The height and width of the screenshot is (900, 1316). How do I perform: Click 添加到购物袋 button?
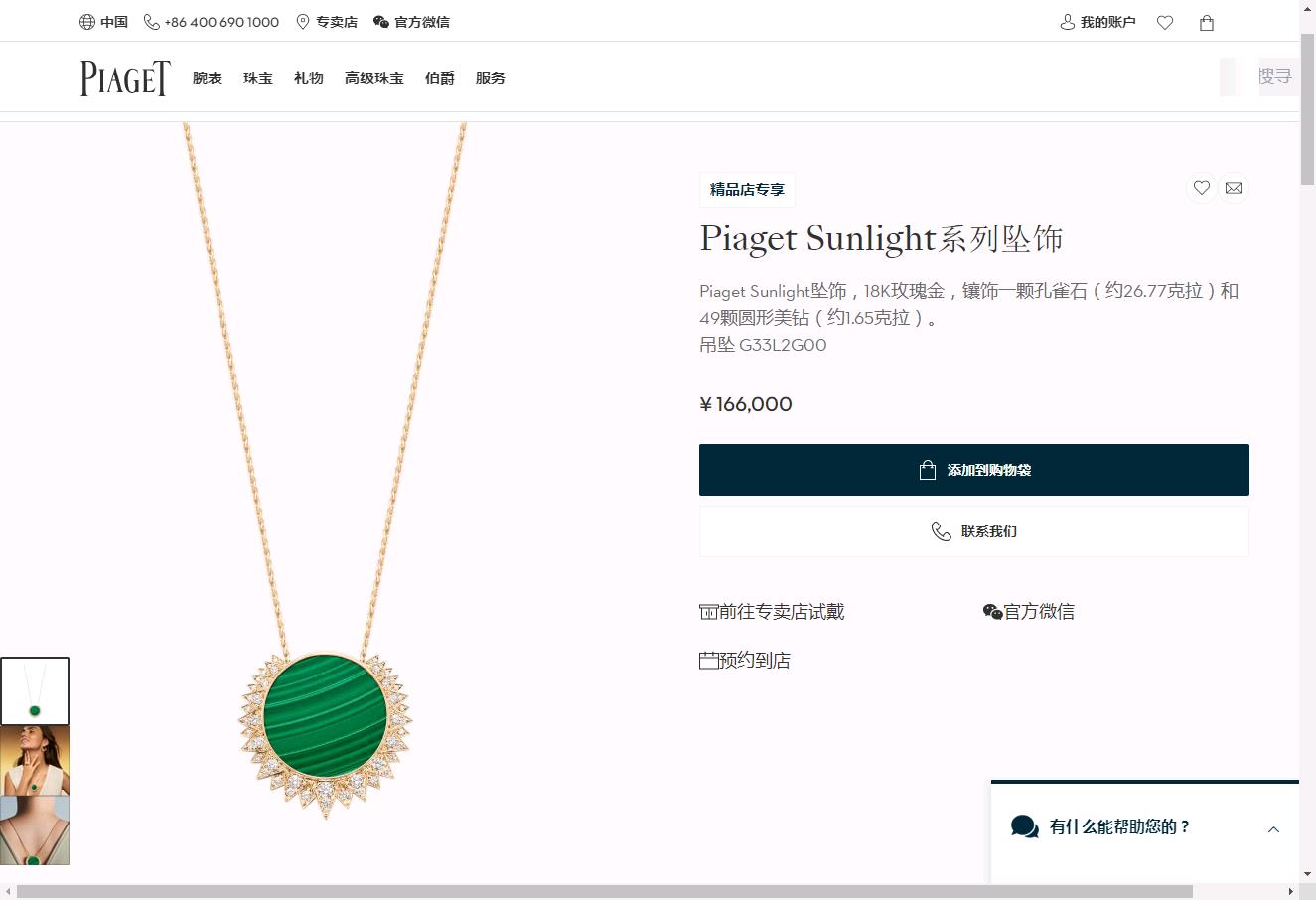click(973, 470)
